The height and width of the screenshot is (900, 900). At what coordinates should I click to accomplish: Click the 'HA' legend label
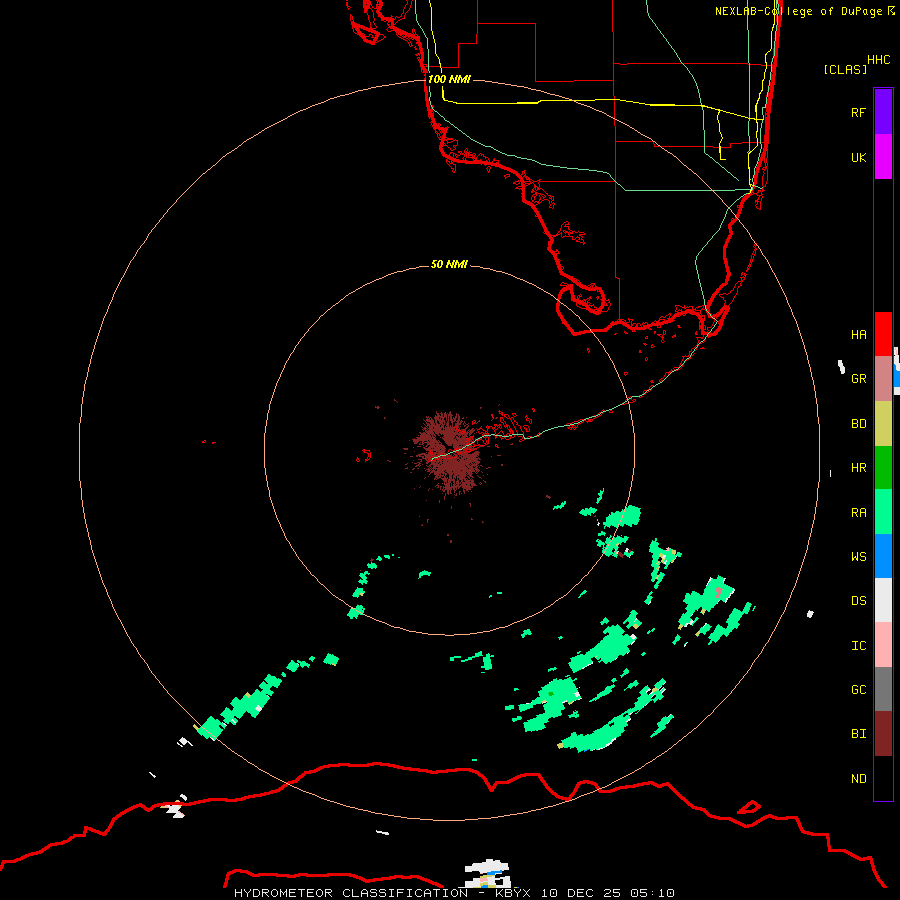click(858, 335)
